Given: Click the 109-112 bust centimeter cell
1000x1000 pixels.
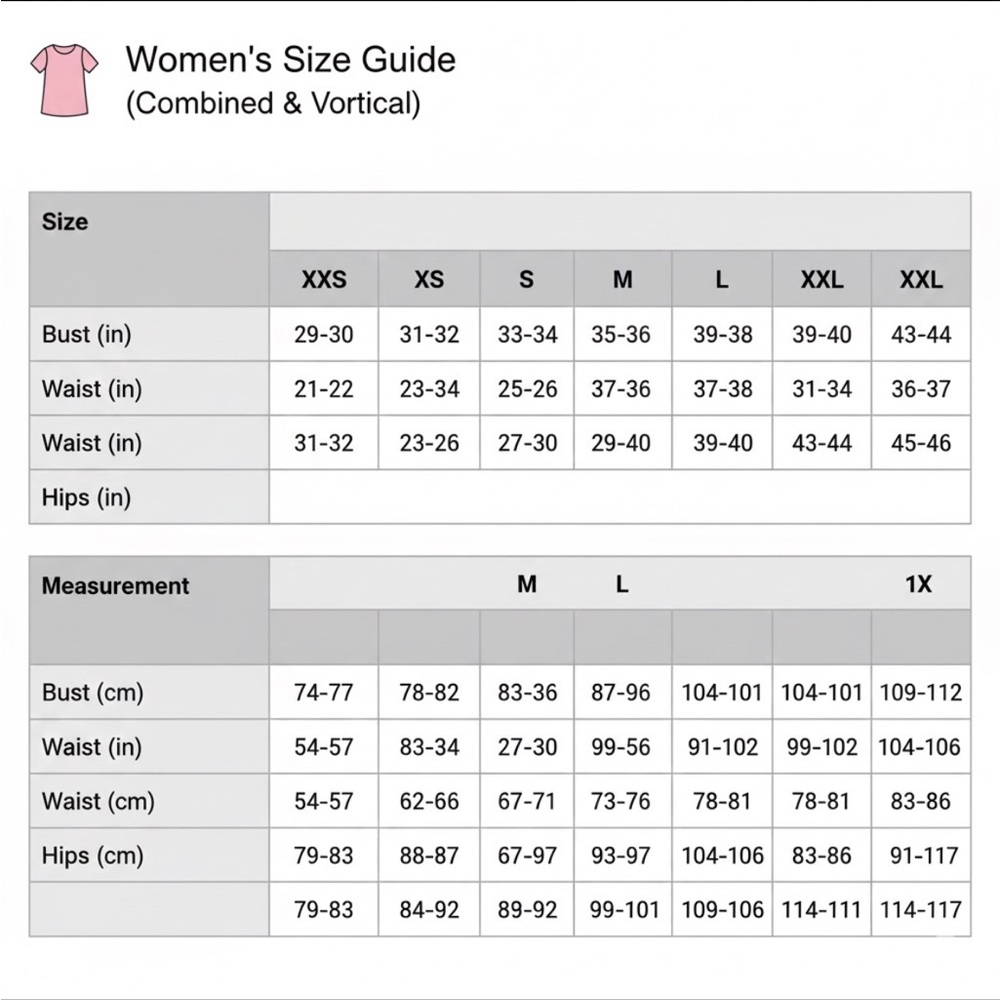Looking at the screenshot, I should [x=921, y=692].
